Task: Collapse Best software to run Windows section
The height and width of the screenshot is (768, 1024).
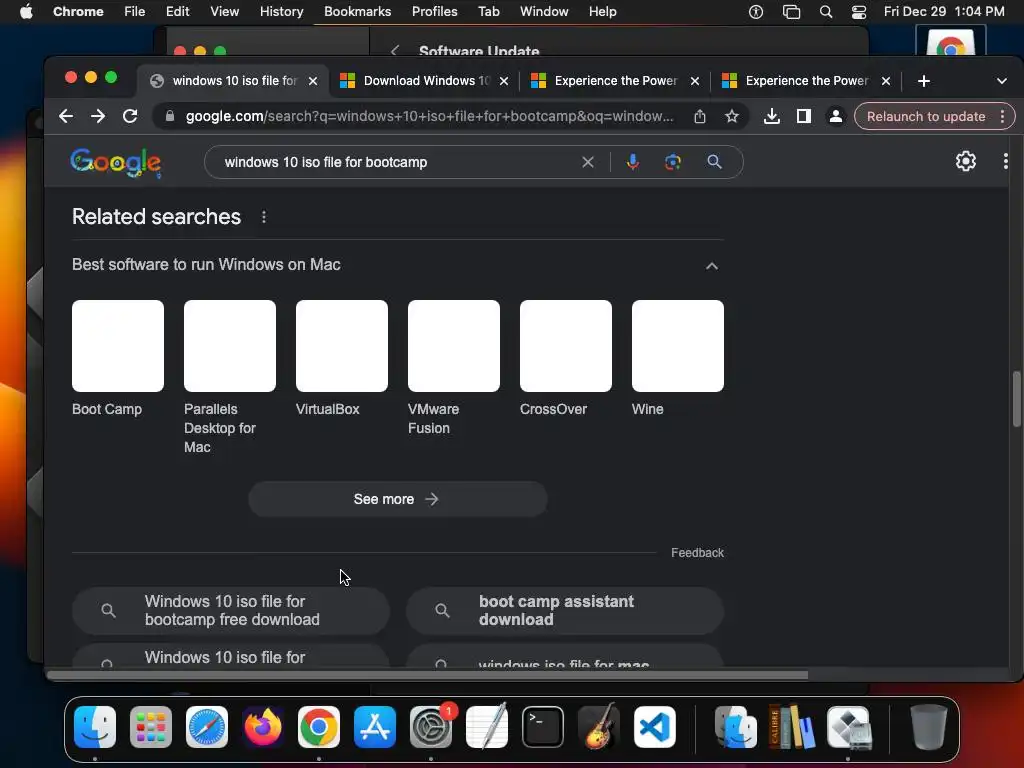Action: (712, 266)
